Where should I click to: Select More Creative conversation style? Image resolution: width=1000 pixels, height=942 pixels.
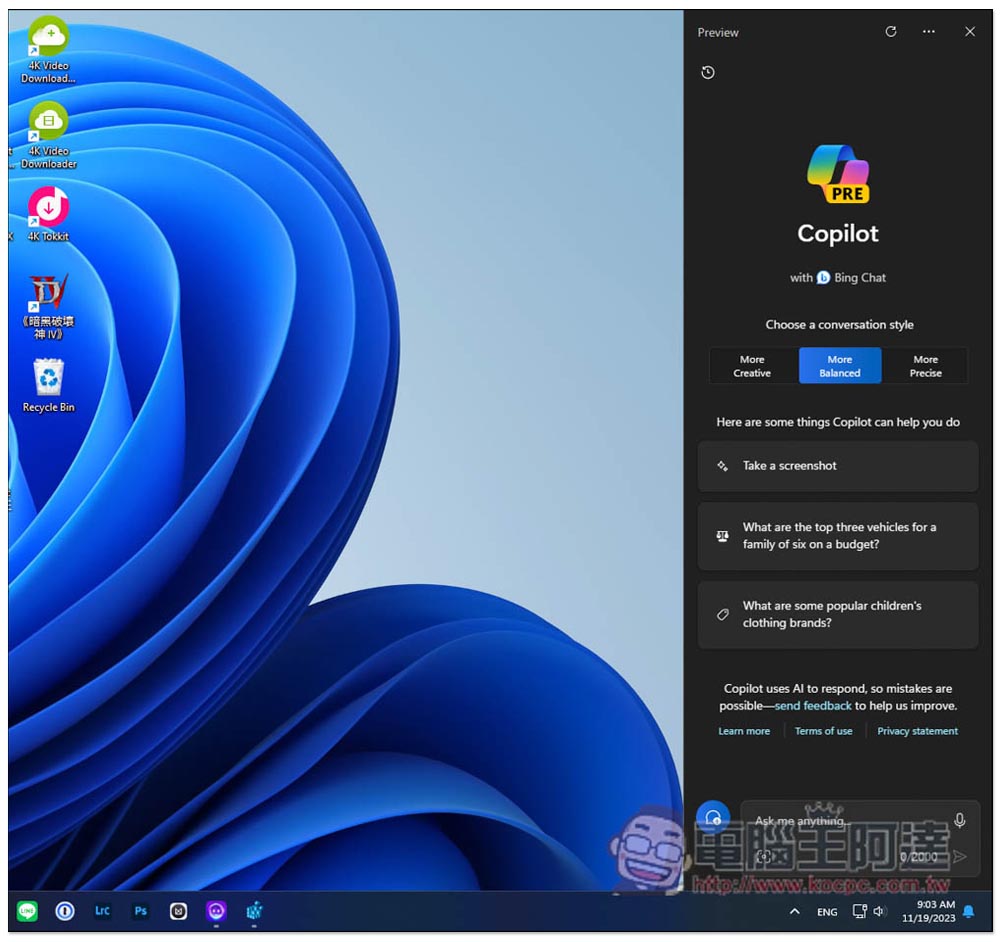coord(752,366)
